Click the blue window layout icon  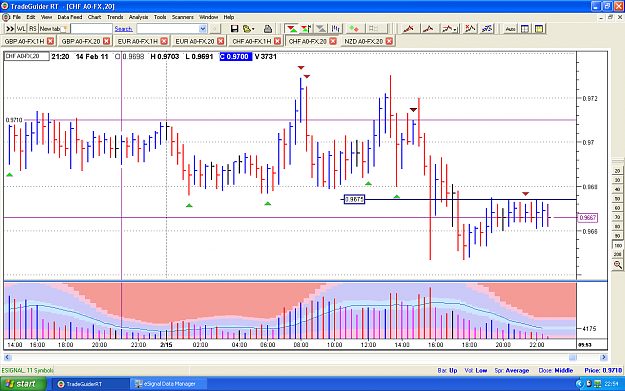tap(525, 29)
